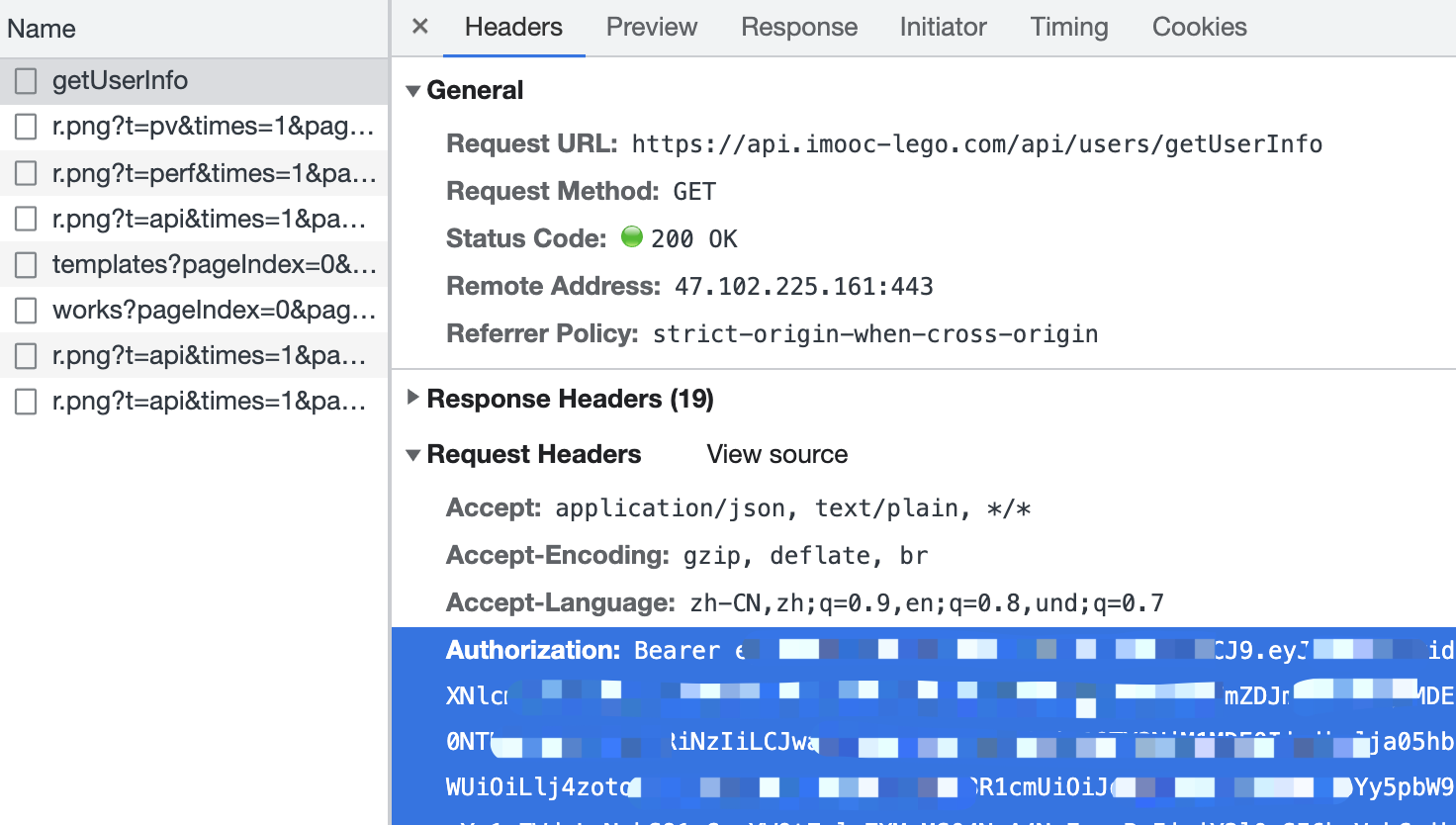Click the green status code indicator
This screenshot has width=1456, height=825.
click(631, 237)
